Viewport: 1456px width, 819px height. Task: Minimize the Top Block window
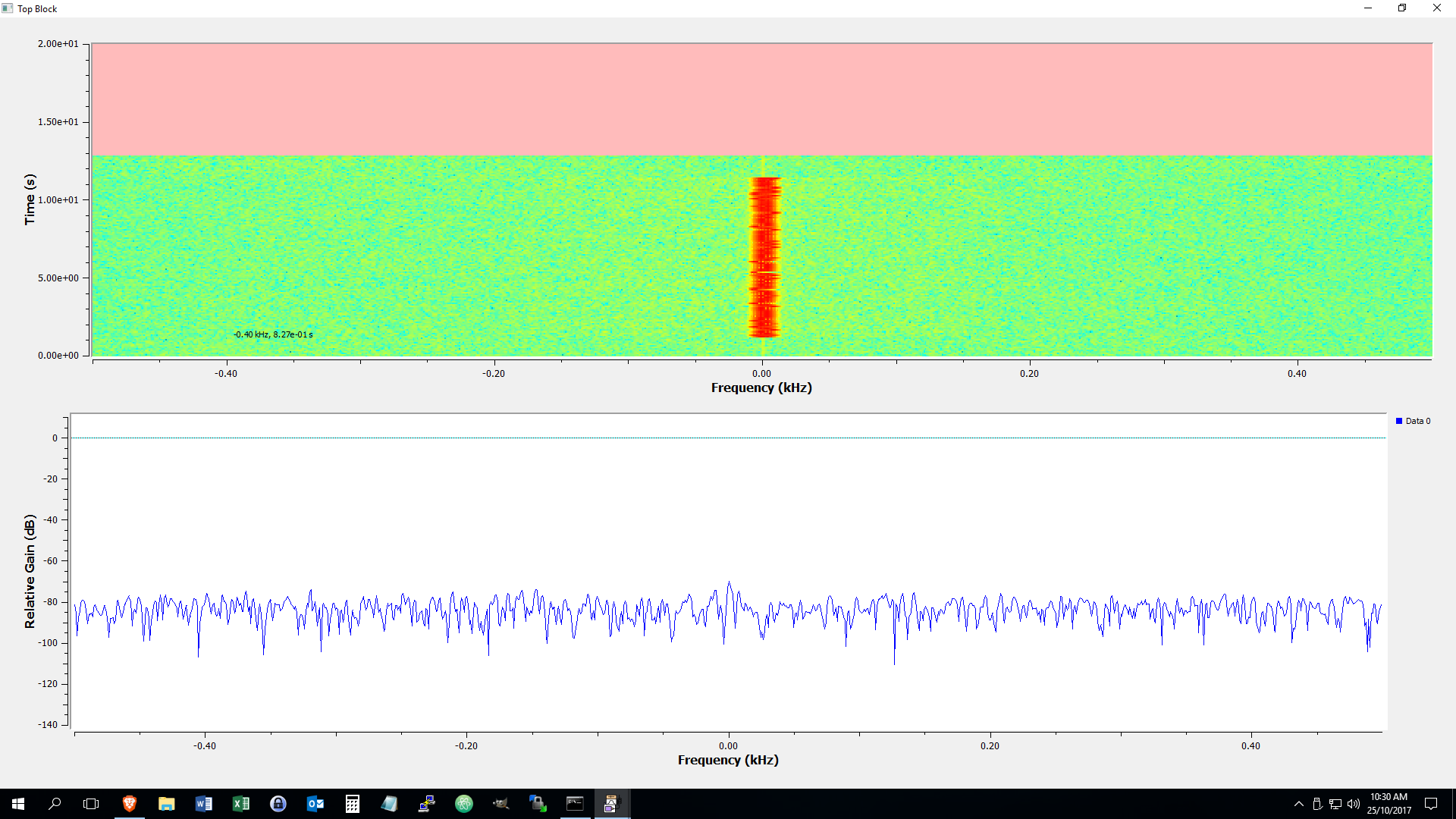(x=1368, y=8)
